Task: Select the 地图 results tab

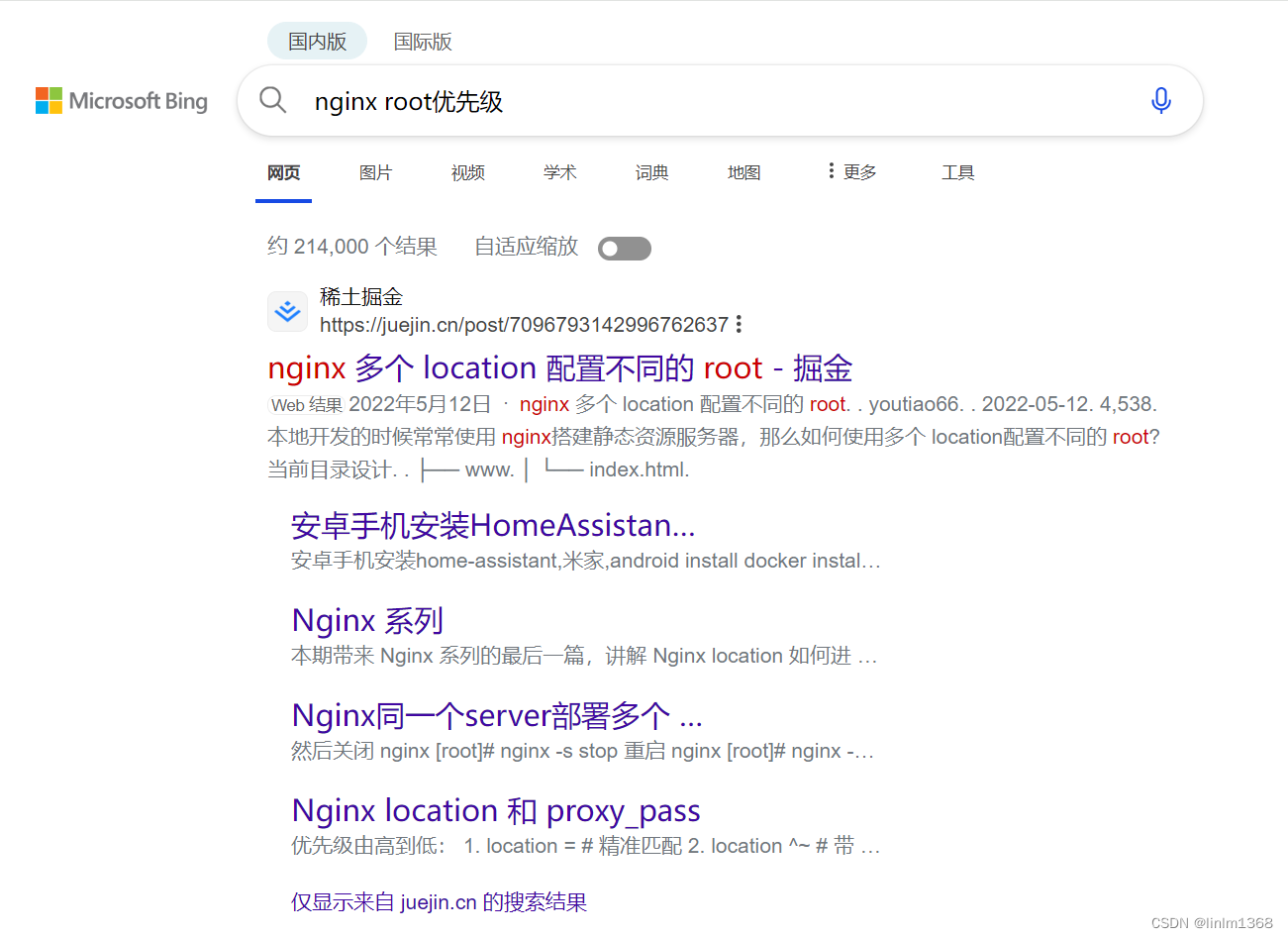Action: pyautogui.click(x=743, y=173)
